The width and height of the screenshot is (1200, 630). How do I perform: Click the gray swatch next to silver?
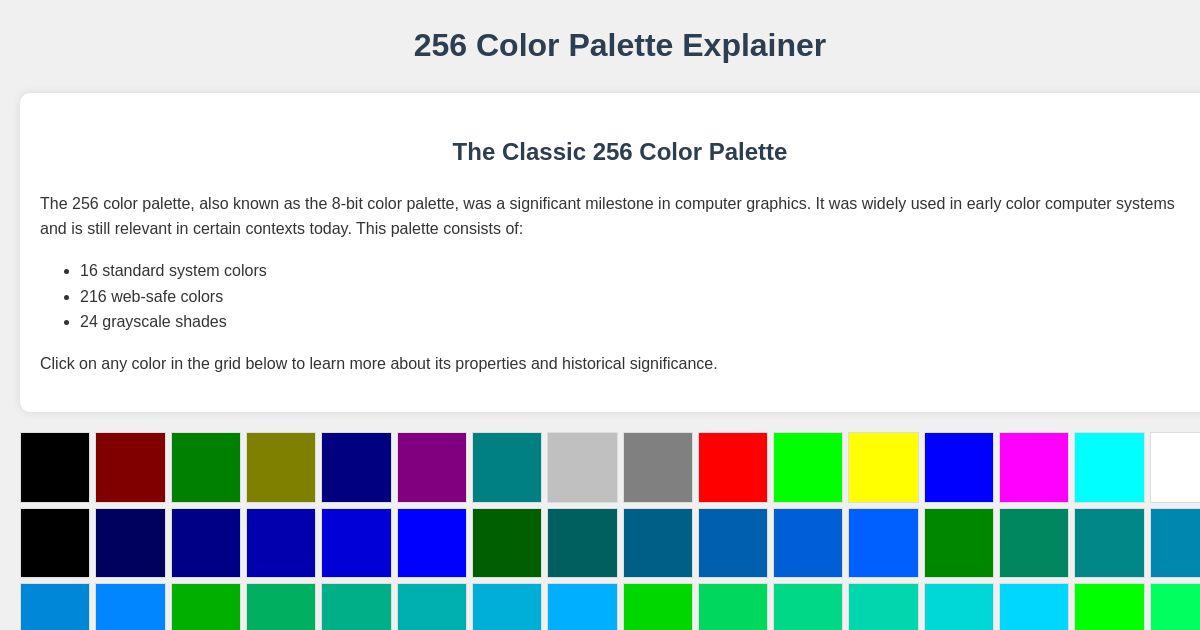tap(658, 467)
